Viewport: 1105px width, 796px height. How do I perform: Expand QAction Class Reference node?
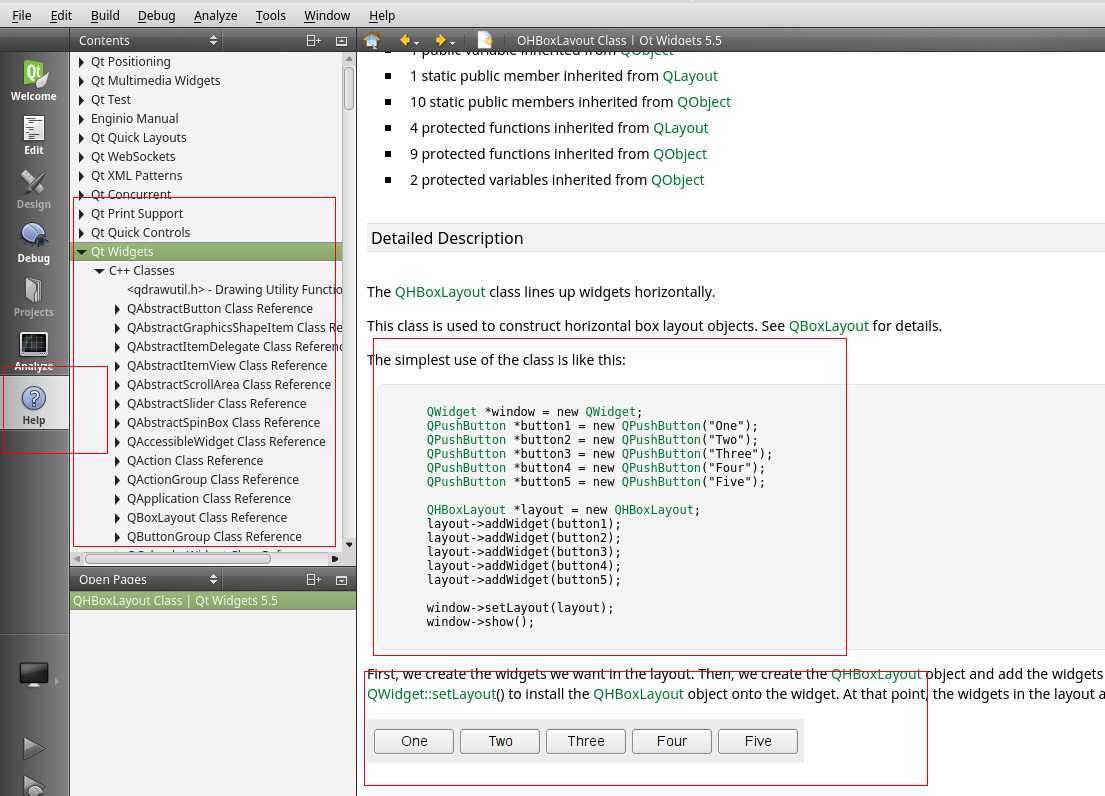point(118,461)
